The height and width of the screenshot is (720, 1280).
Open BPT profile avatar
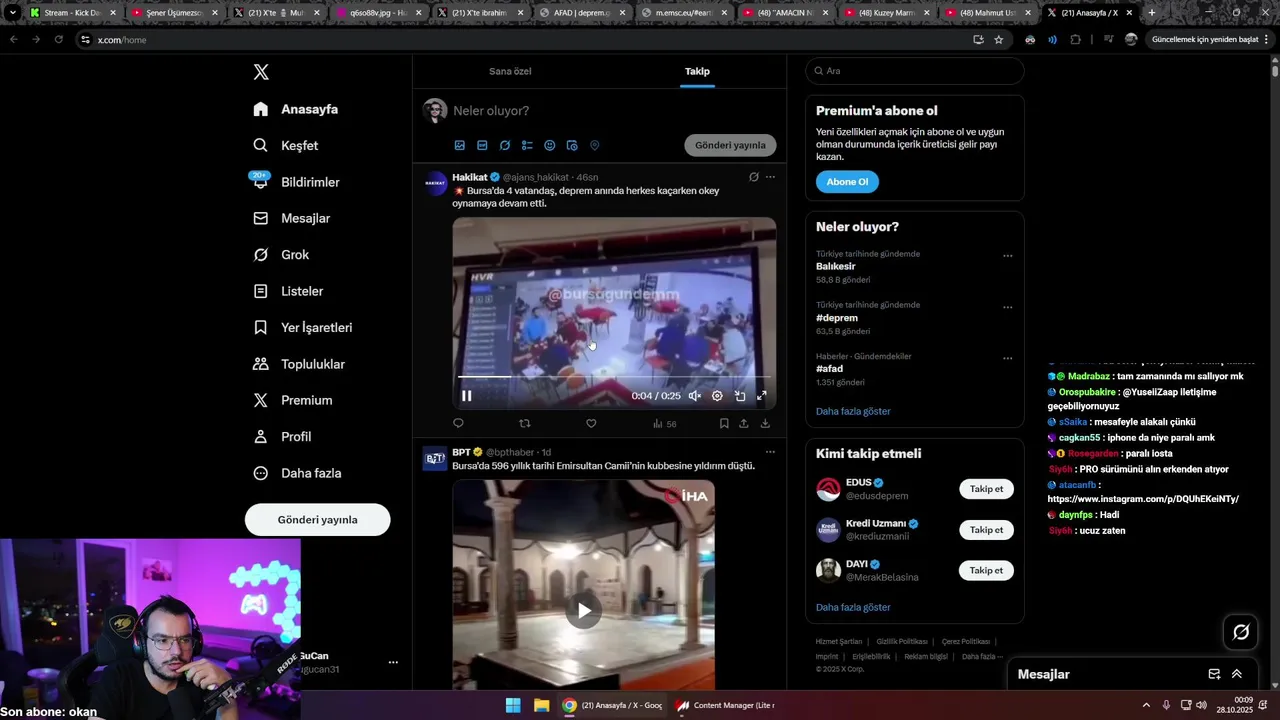pyautogui.click(x=435, y=459)
